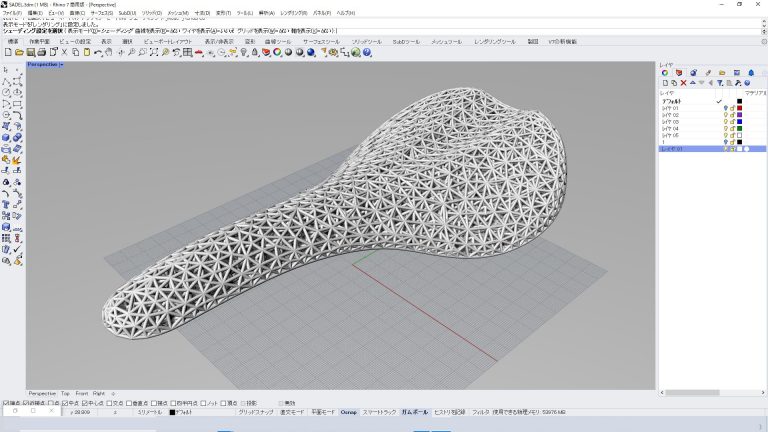Click the blue render sphere icon
Screen dimensions: 768x432
coord(311,52)
